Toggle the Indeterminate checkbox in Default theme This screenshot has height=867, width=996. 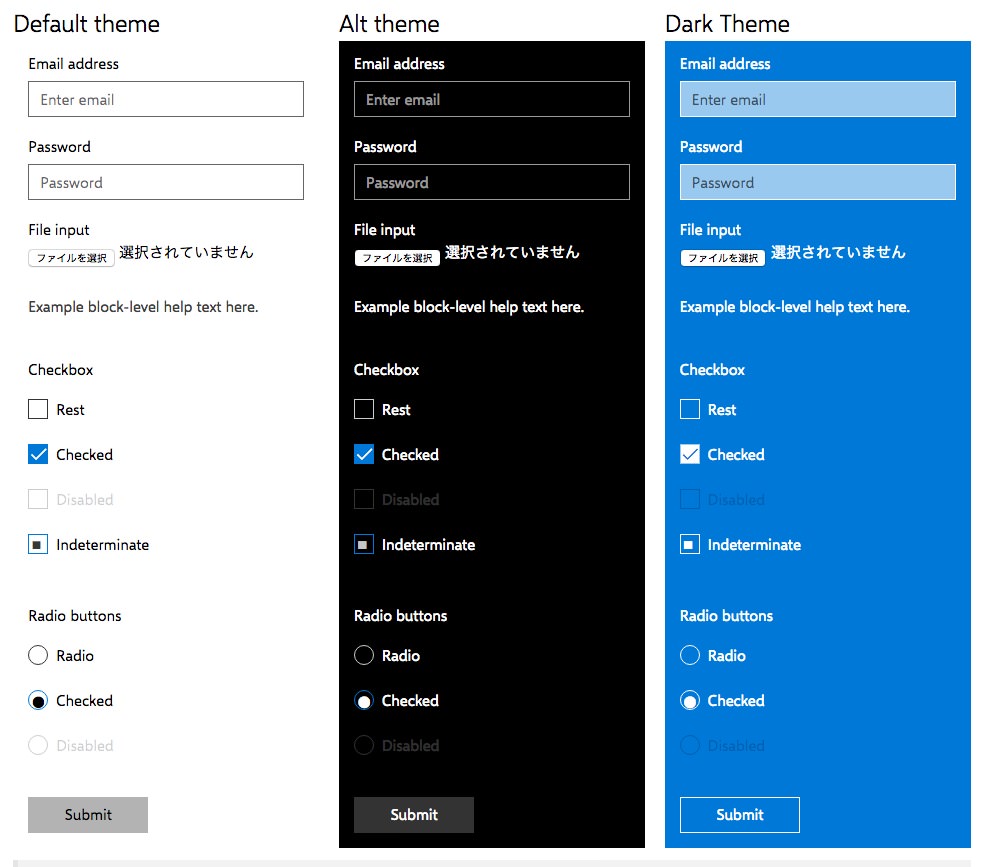[38, 545]
